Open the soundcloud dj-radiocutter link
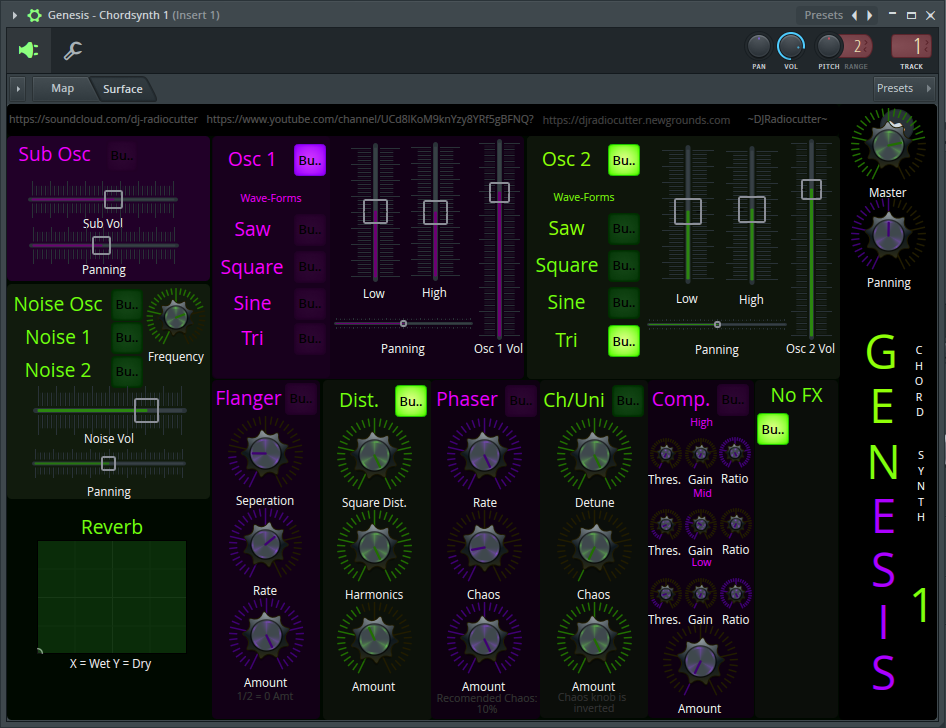 click(103, 119)
